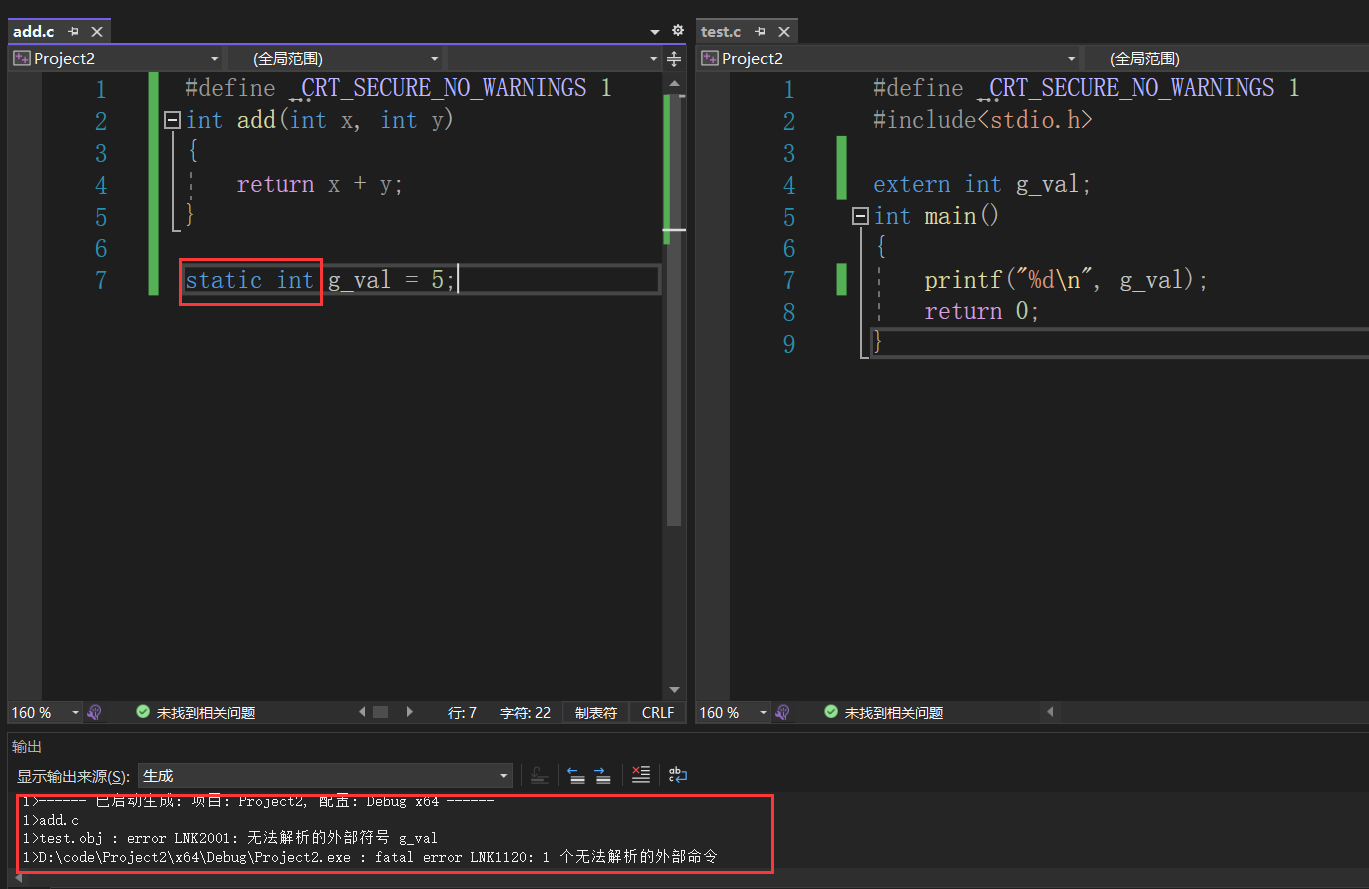
Task: Open global scope dropdown in test.c editor
Action: coord(1226,59)
